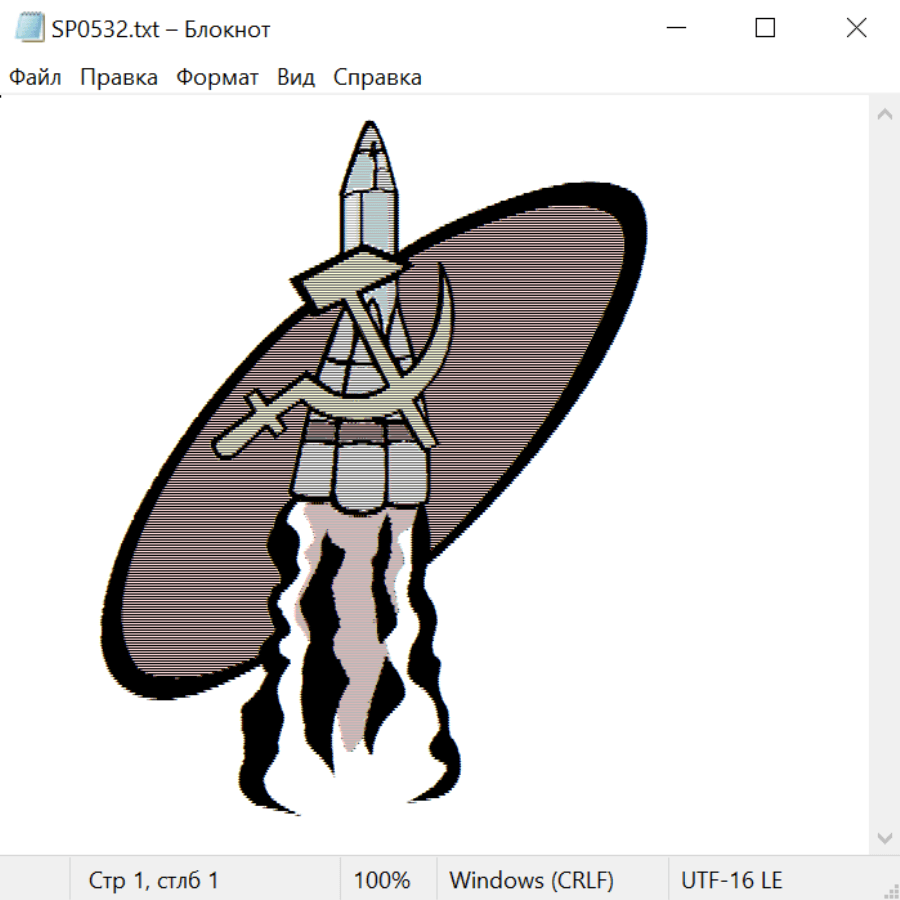Click the Windows (CRLF) line ending indicator
Image resolution: width=900 pixels, height=900 pixels.
pos(531,881)
